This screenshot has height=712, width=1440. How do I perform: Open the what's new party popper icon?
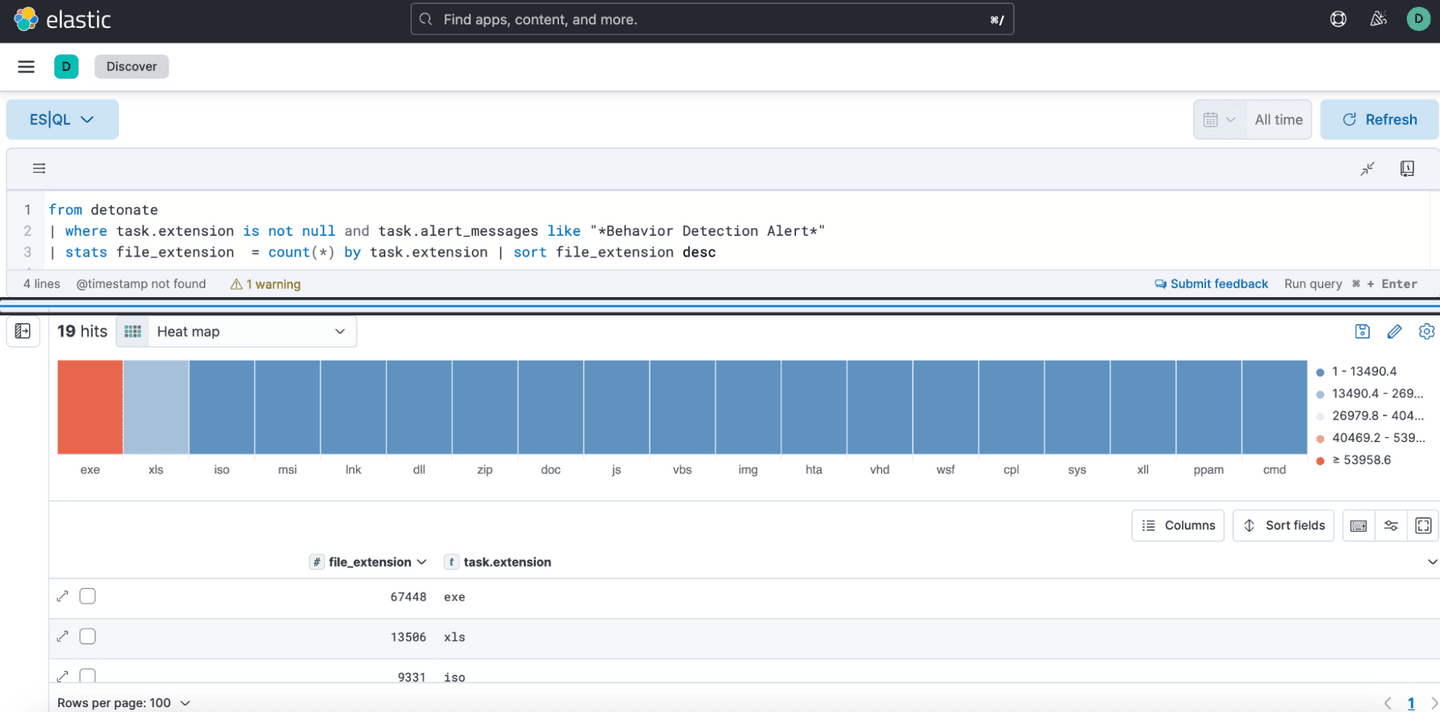(1378, 18)
